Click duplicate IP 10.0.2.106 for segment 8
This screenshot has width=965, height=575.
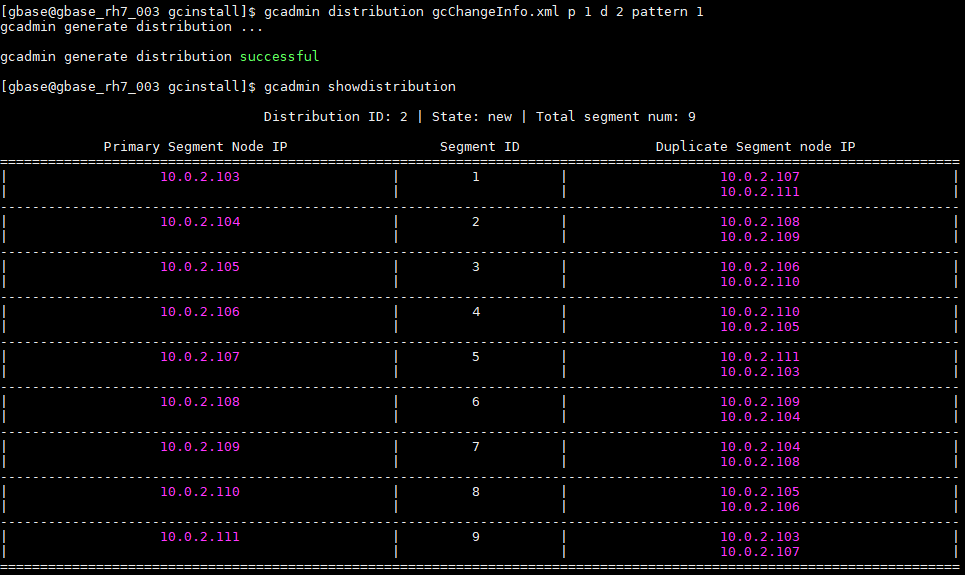click(760, 507)
